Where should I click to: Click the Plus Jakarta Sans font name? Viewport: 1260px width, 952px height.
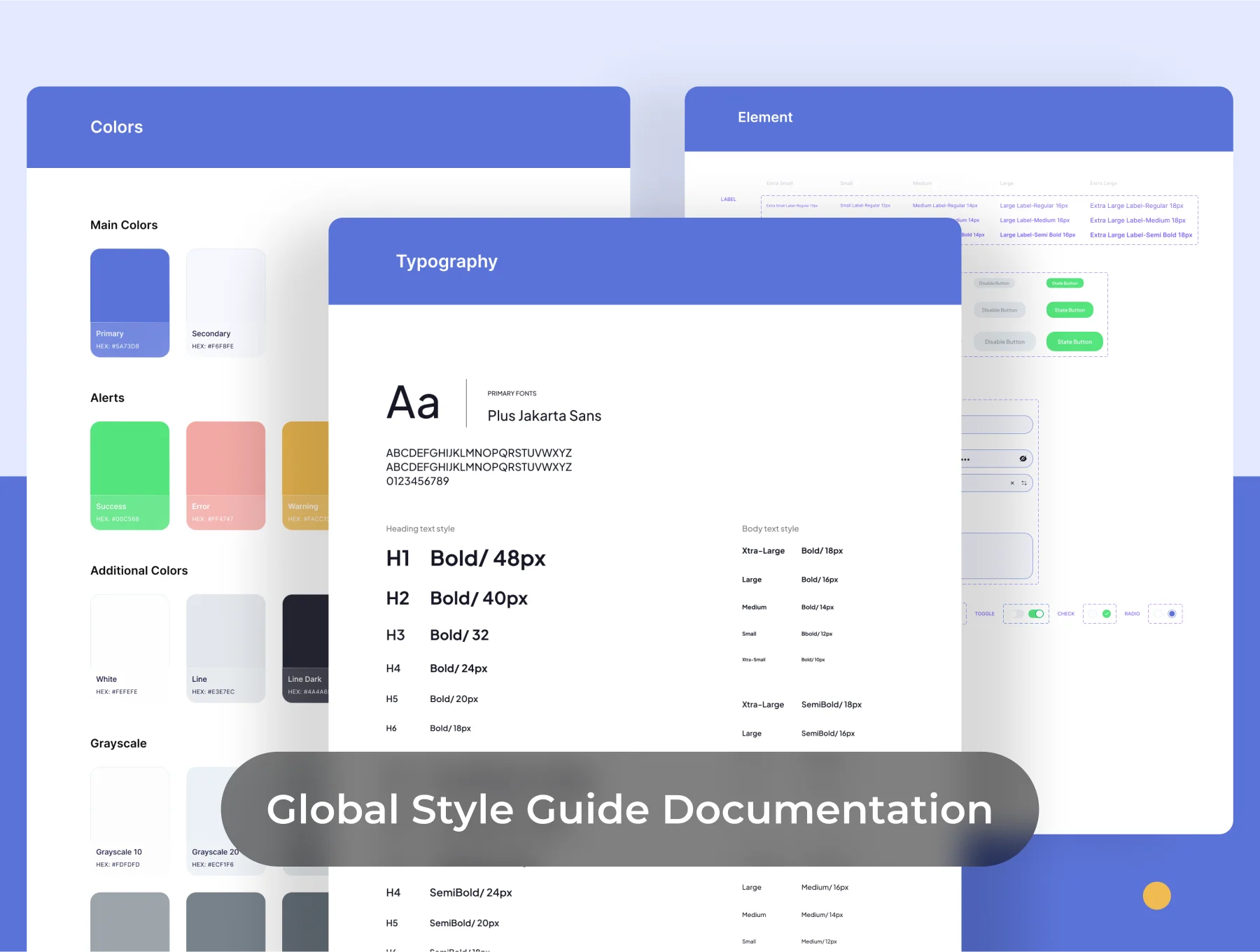544,416
